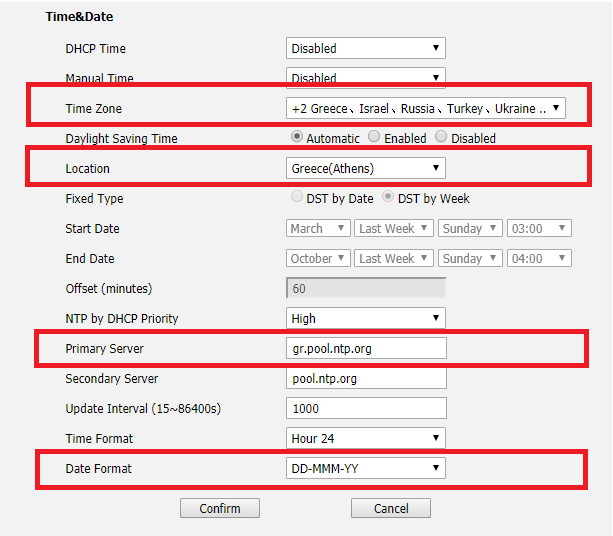Select Disabled Daylight Saving Time option
613x536 pixels.
[x=443, y=138]
